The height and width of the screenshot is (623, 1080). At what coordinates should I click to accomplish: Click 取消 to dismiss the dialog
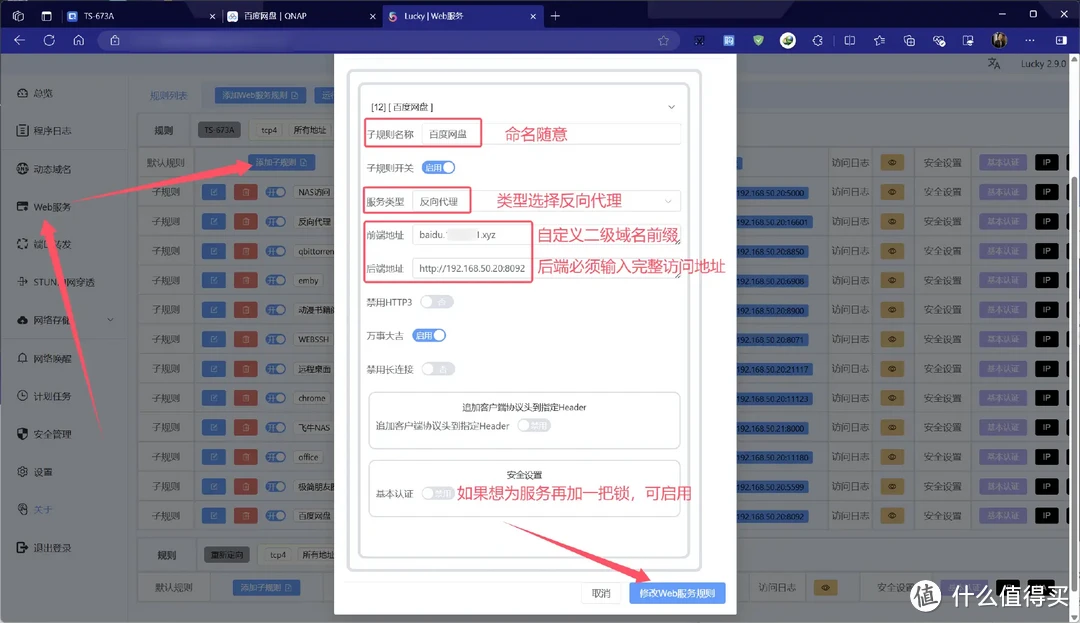pos(600,592)
